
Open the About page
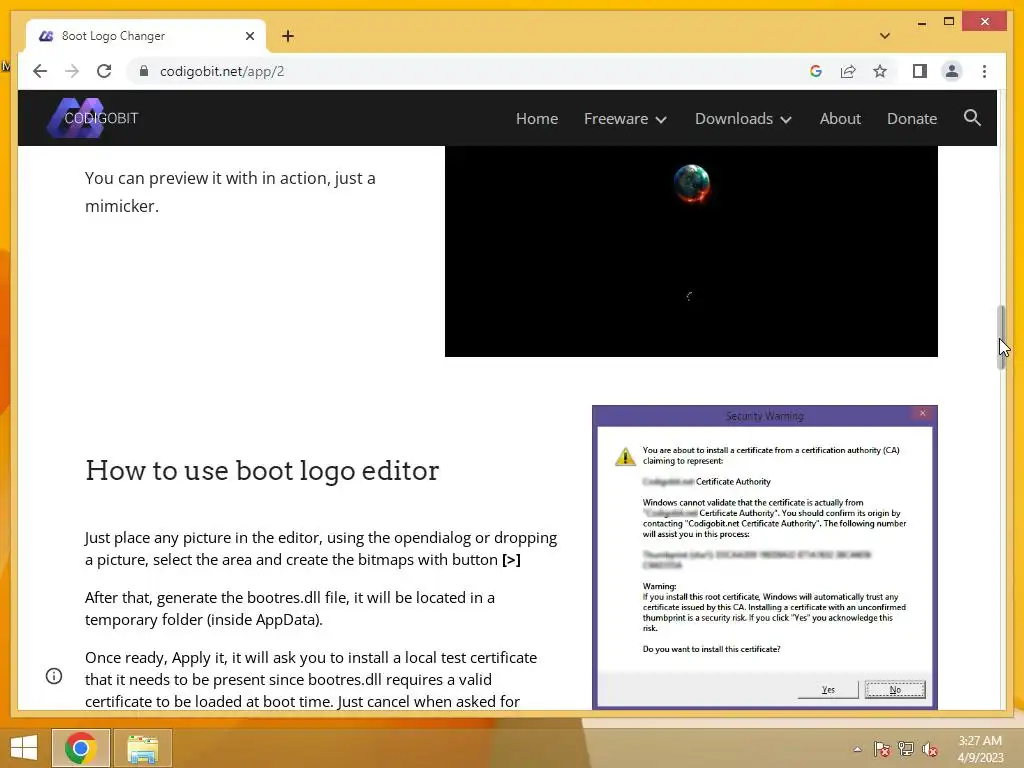coord(840,118)
